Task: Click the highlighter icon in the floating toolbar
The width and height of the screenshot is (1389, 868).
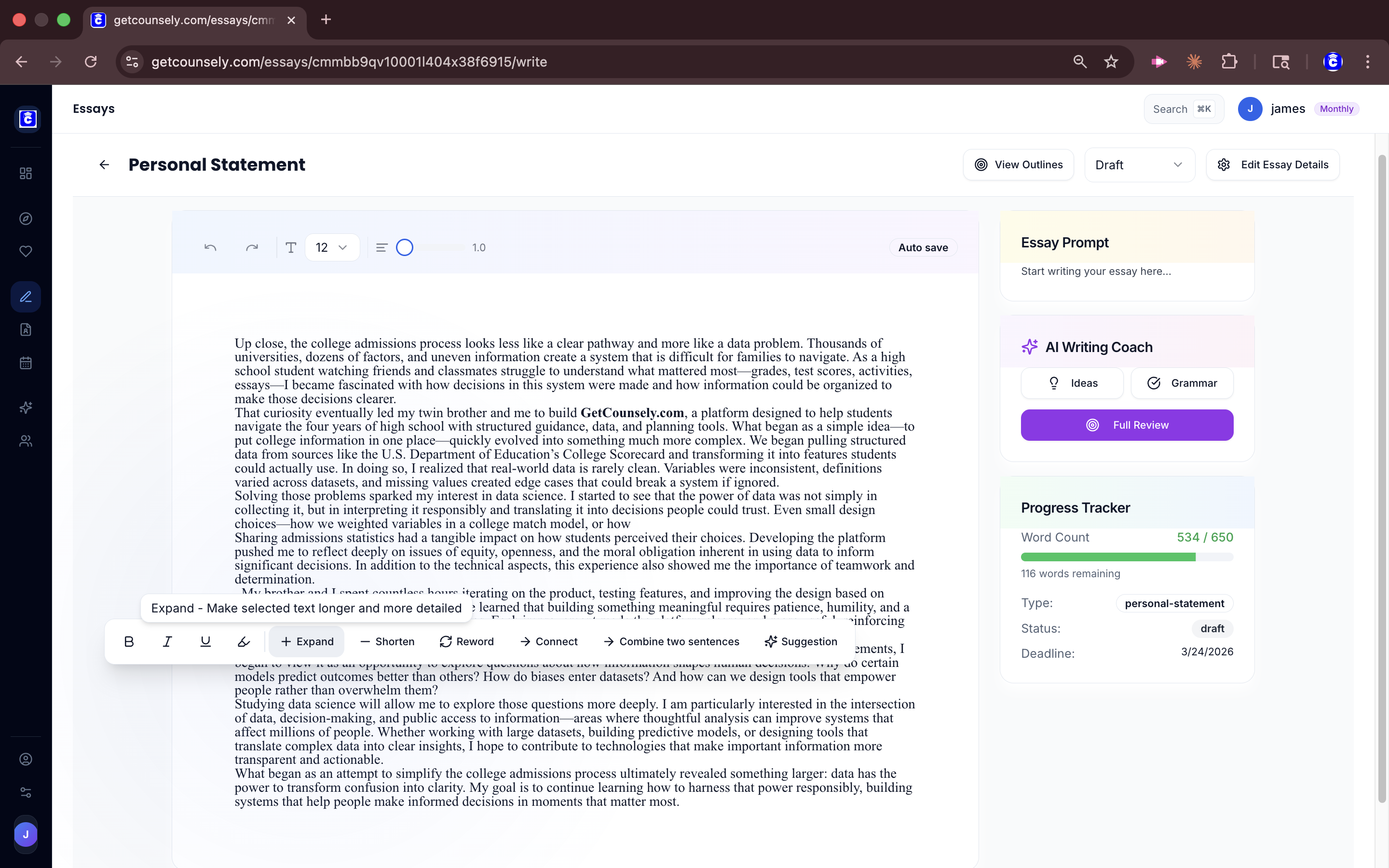Action: pos(244,641)
